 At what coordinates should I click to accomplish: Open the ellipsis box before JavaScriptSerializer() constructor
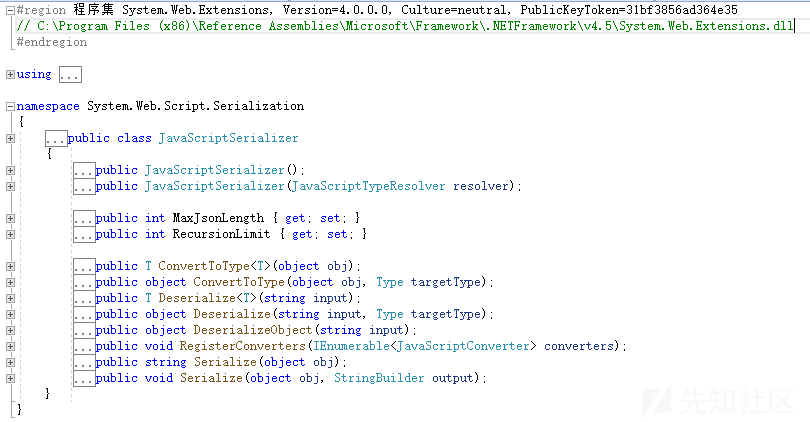(84, 170)
